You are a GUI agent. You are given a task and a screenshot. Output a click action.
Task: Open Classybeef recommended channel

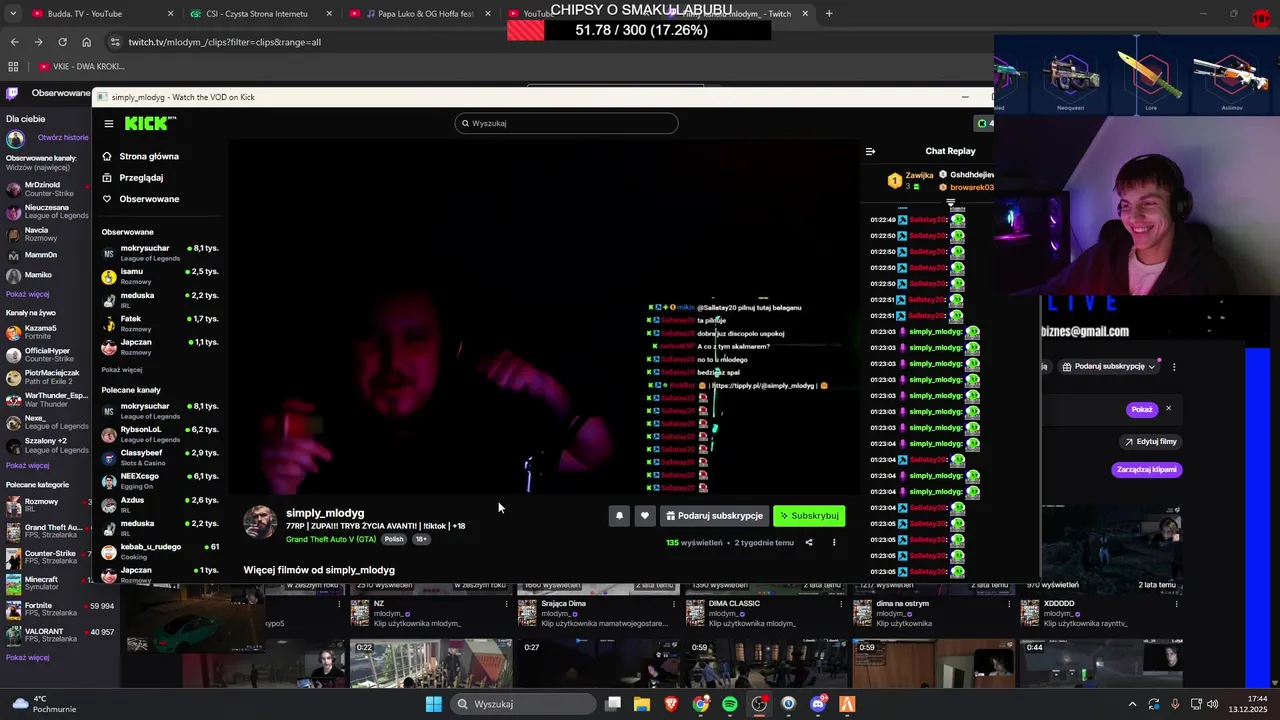[x=160, y=457]
